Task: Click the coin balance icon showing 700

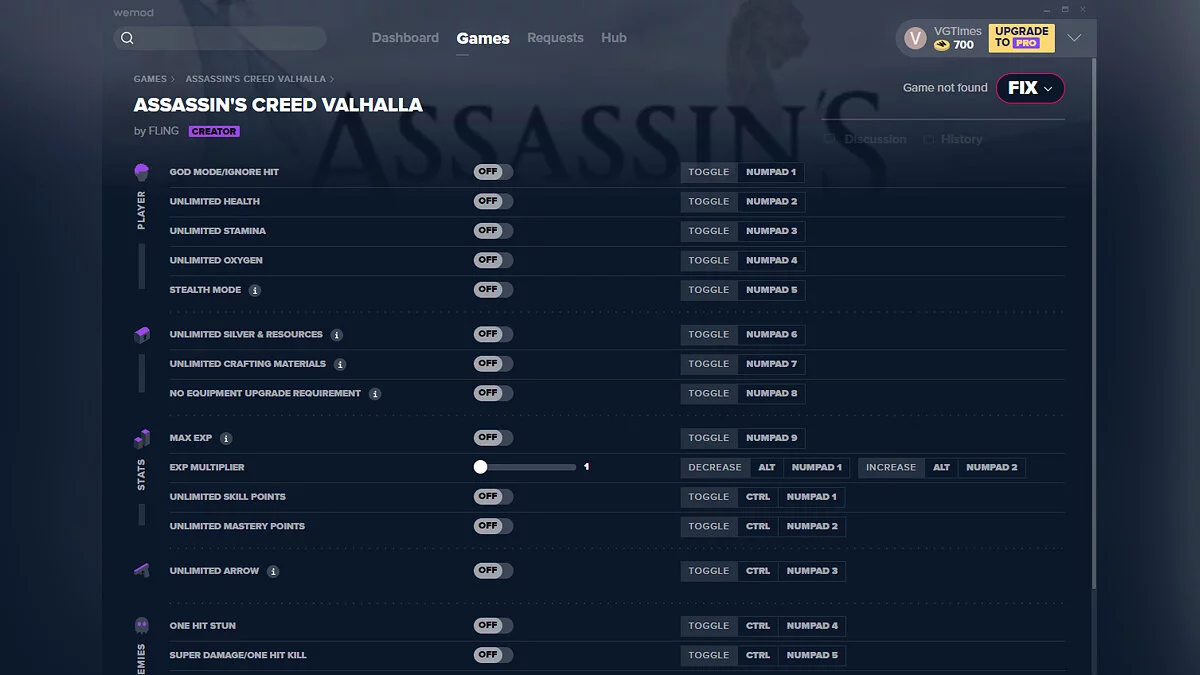Action: (x=942, y=45)
